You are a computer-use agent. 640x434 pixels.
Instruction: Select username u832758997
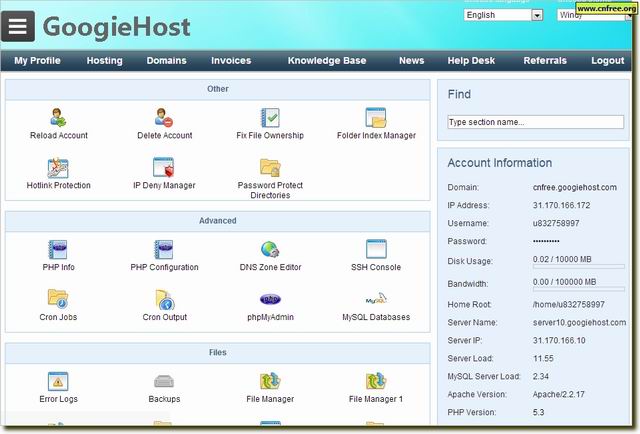(556, 223)
